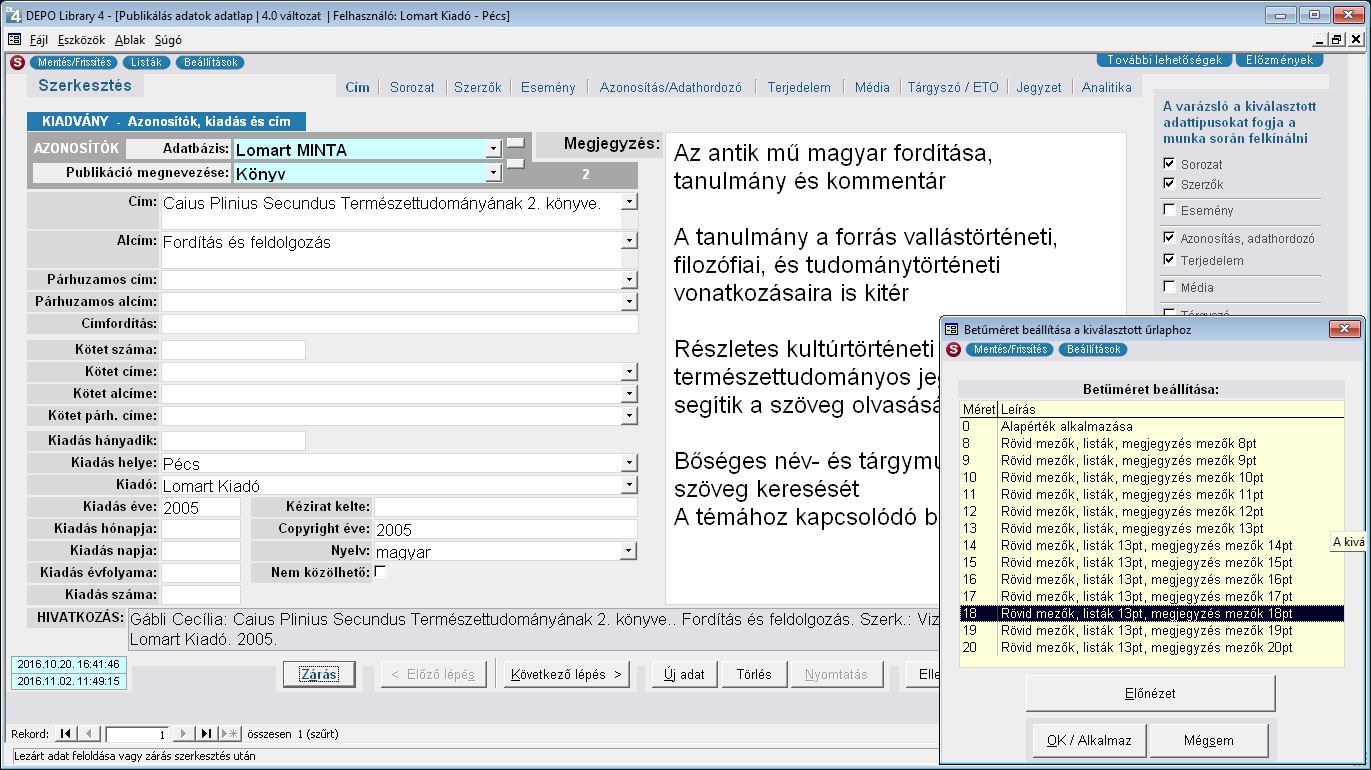This screenshot has width=1371, height=770.
Task: Enable the Esemény checkbox
Action: pos(1170,211)
